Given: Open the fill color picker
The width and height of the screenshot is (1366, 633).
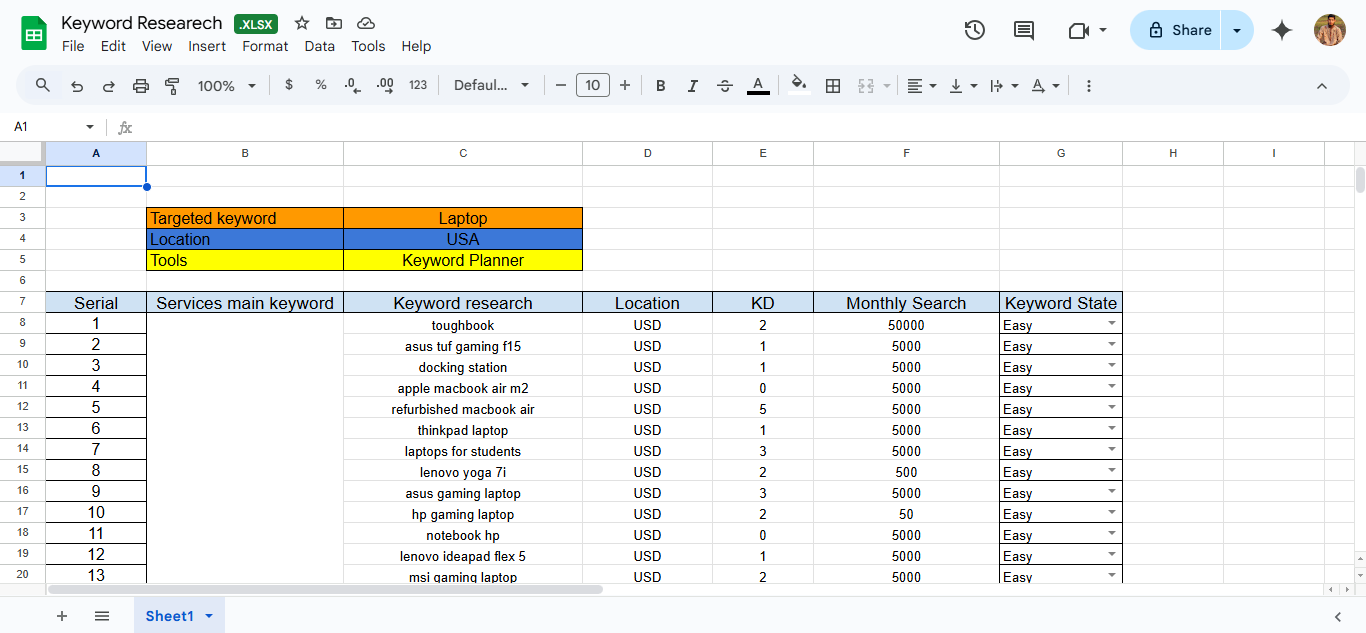Looking at the screenshot, I should click(798, 86).
